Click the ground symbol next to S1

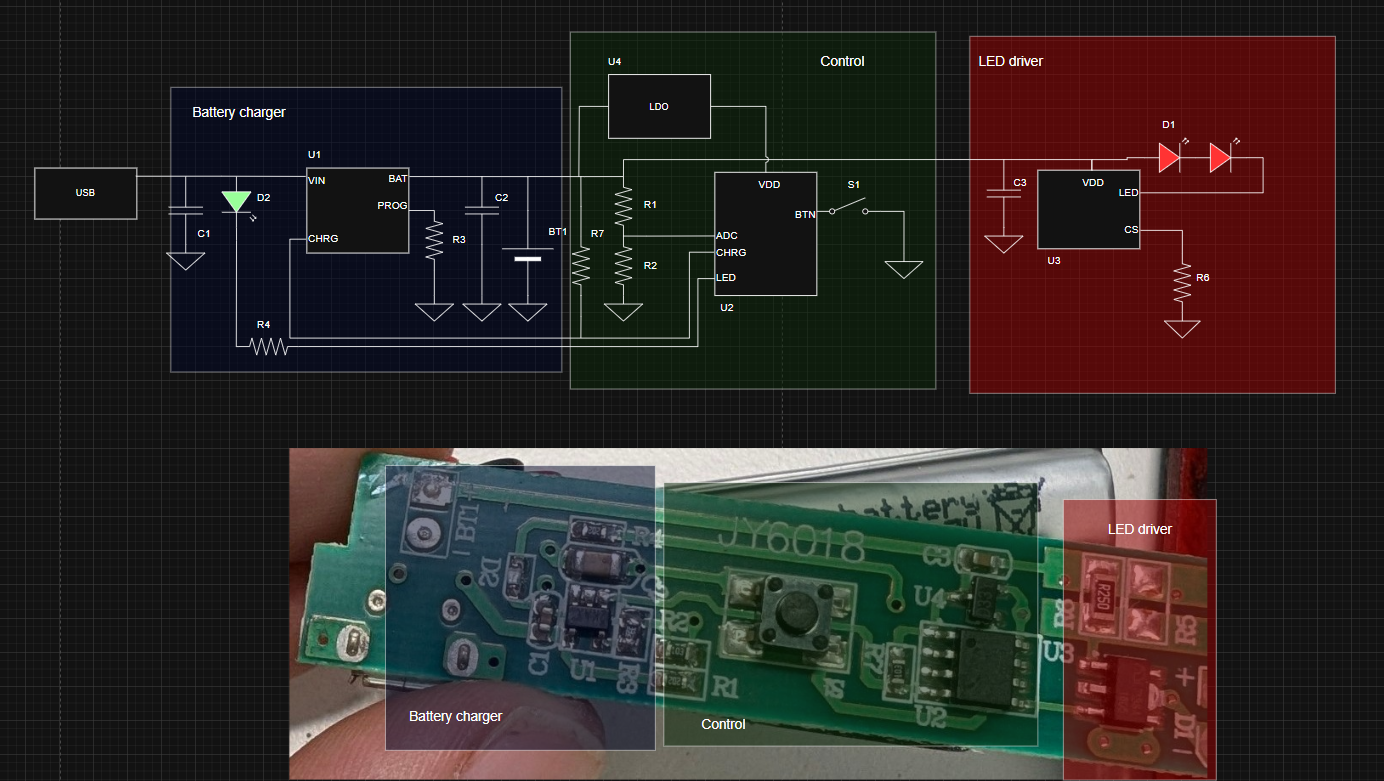[x=904, y=268]
